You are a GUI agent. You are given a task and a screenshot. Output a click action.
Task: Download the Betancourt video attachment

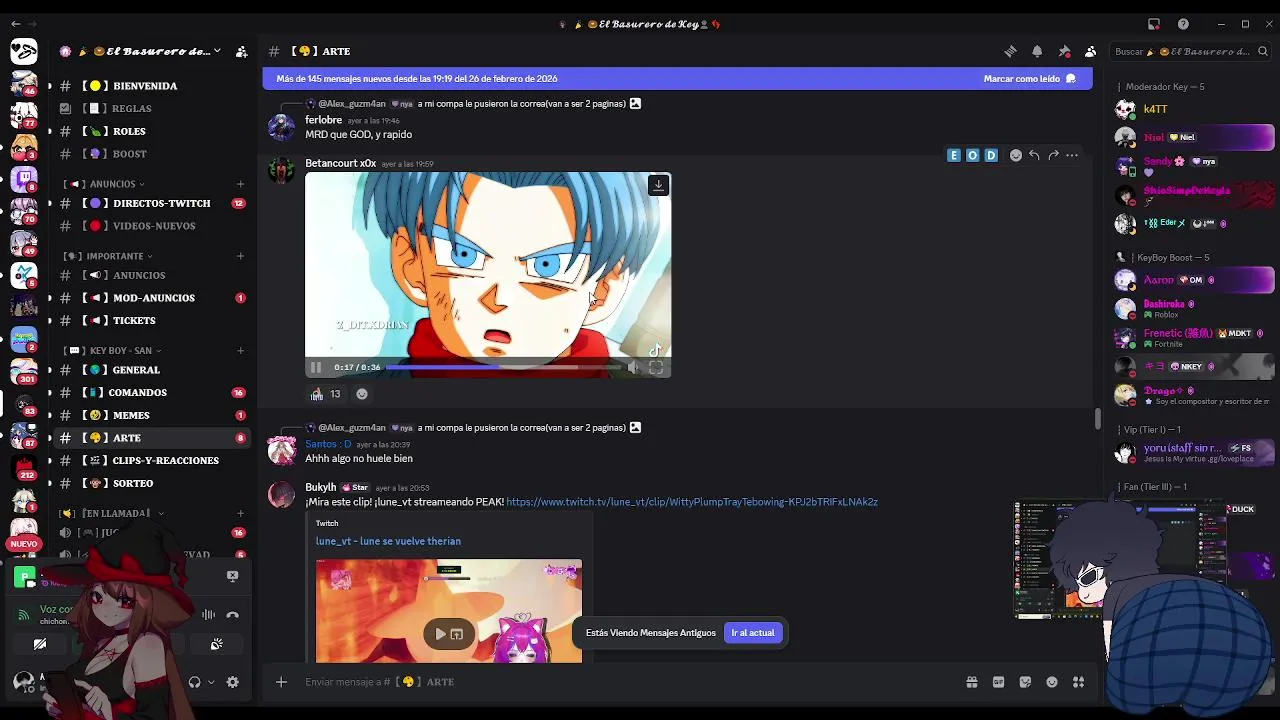coord(658,185)
